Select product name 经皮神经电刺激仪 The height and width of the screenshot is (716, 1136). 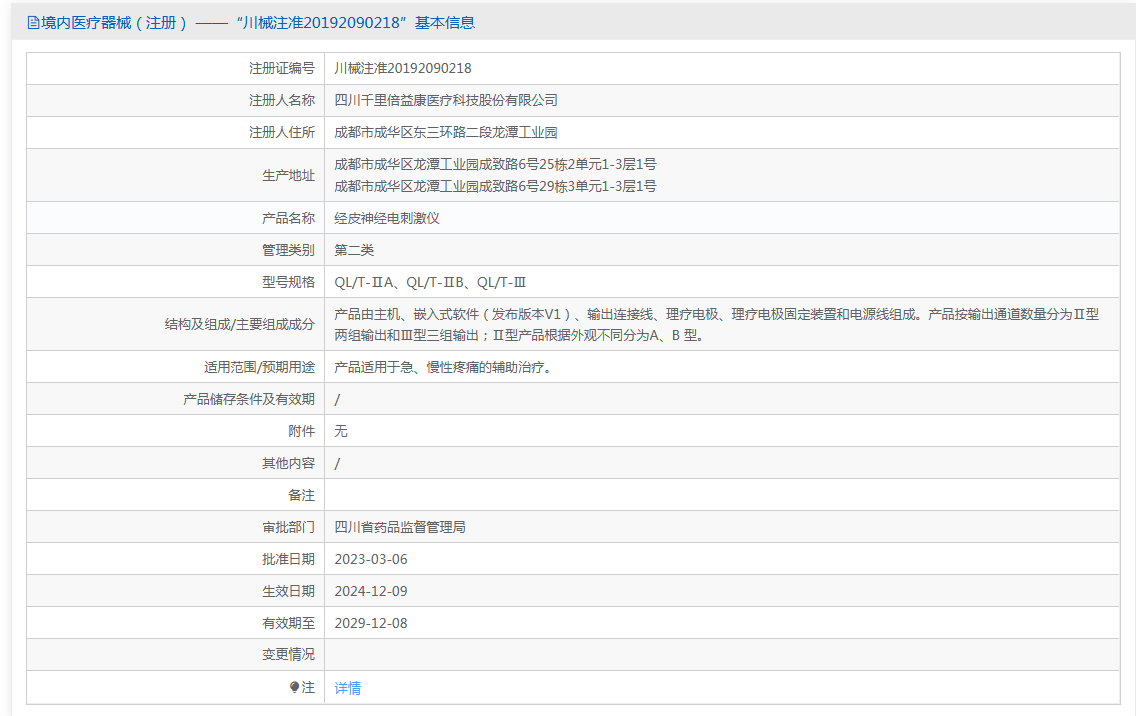[387, 218]
